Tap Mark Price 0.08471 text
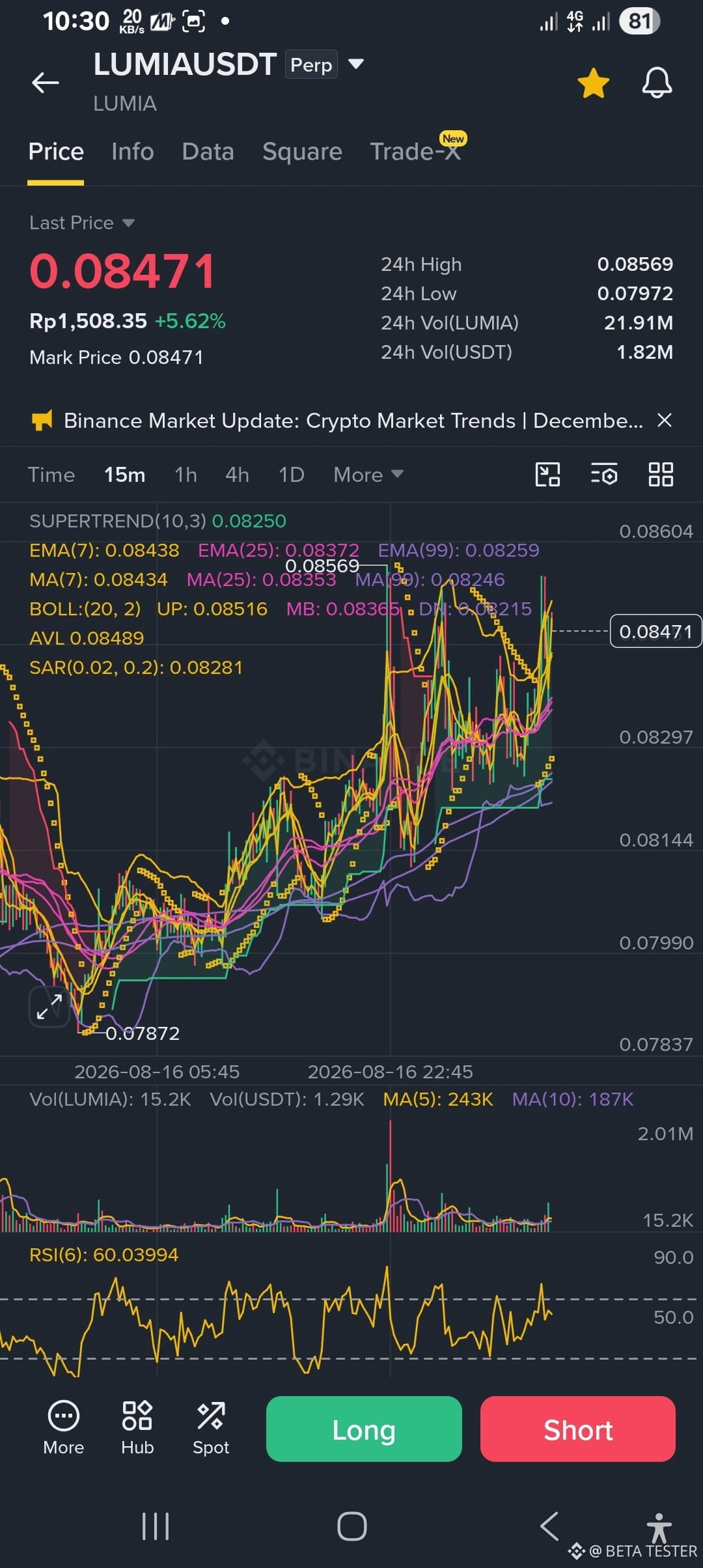 point(117,357)
